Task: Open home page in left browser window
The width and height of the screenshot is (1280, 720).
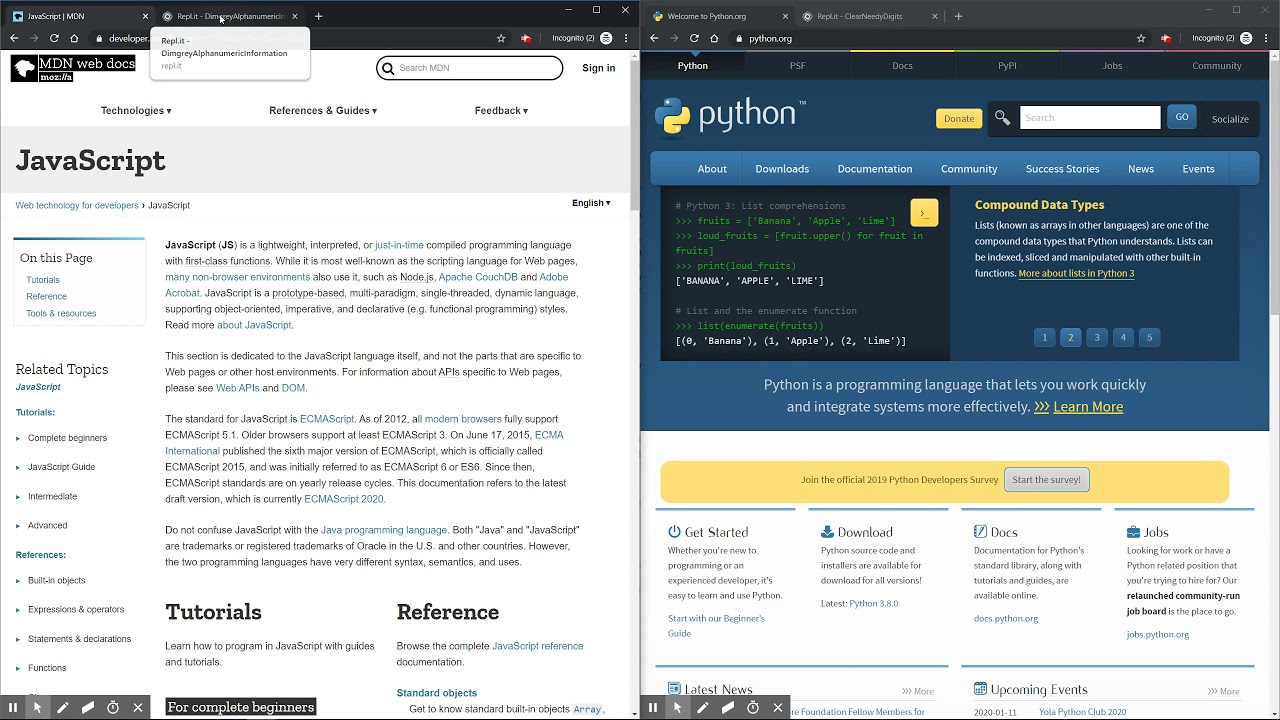Action: point(74,38)
